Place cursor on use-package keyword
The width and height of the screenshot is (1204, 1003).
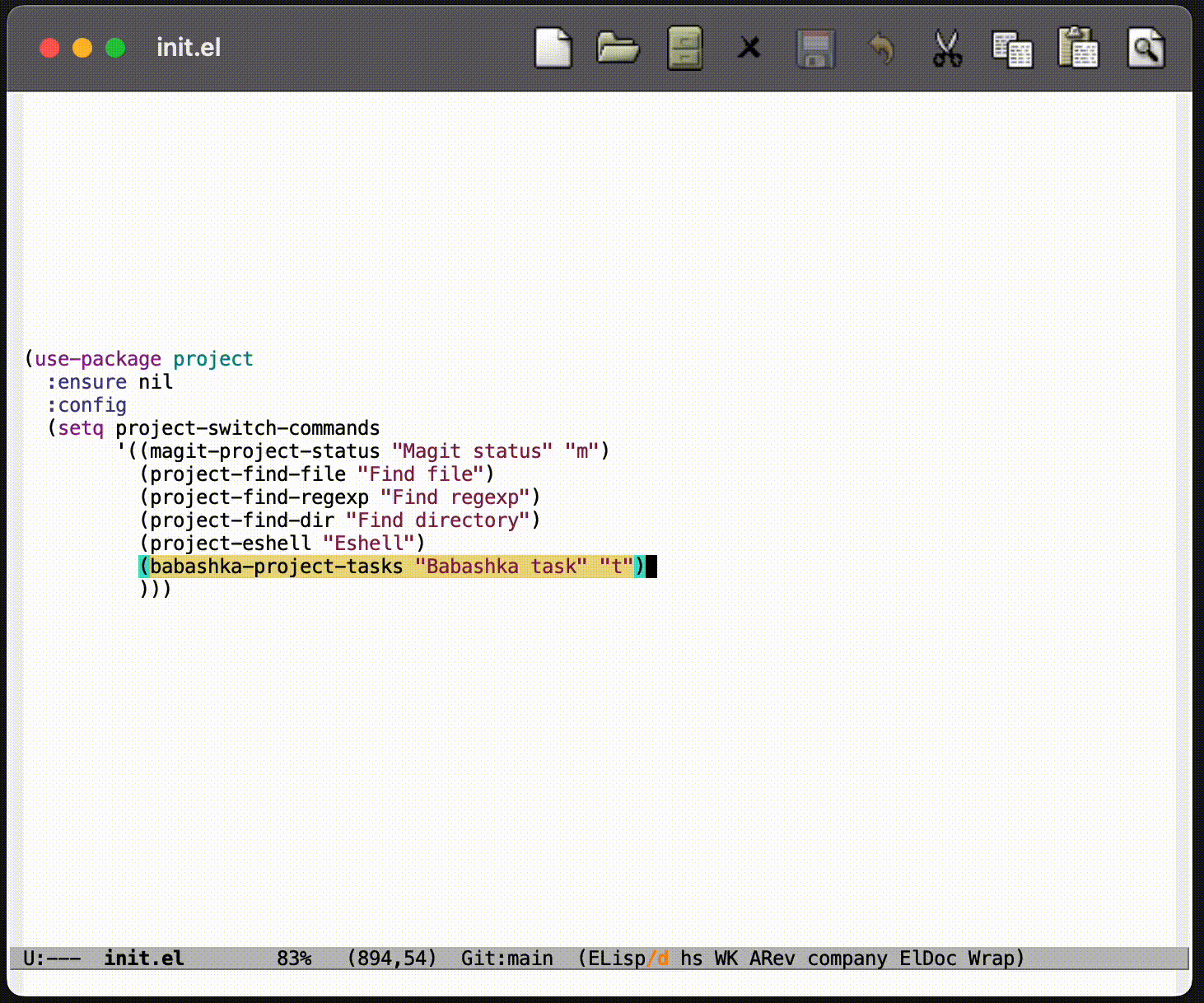click(98, 359)
